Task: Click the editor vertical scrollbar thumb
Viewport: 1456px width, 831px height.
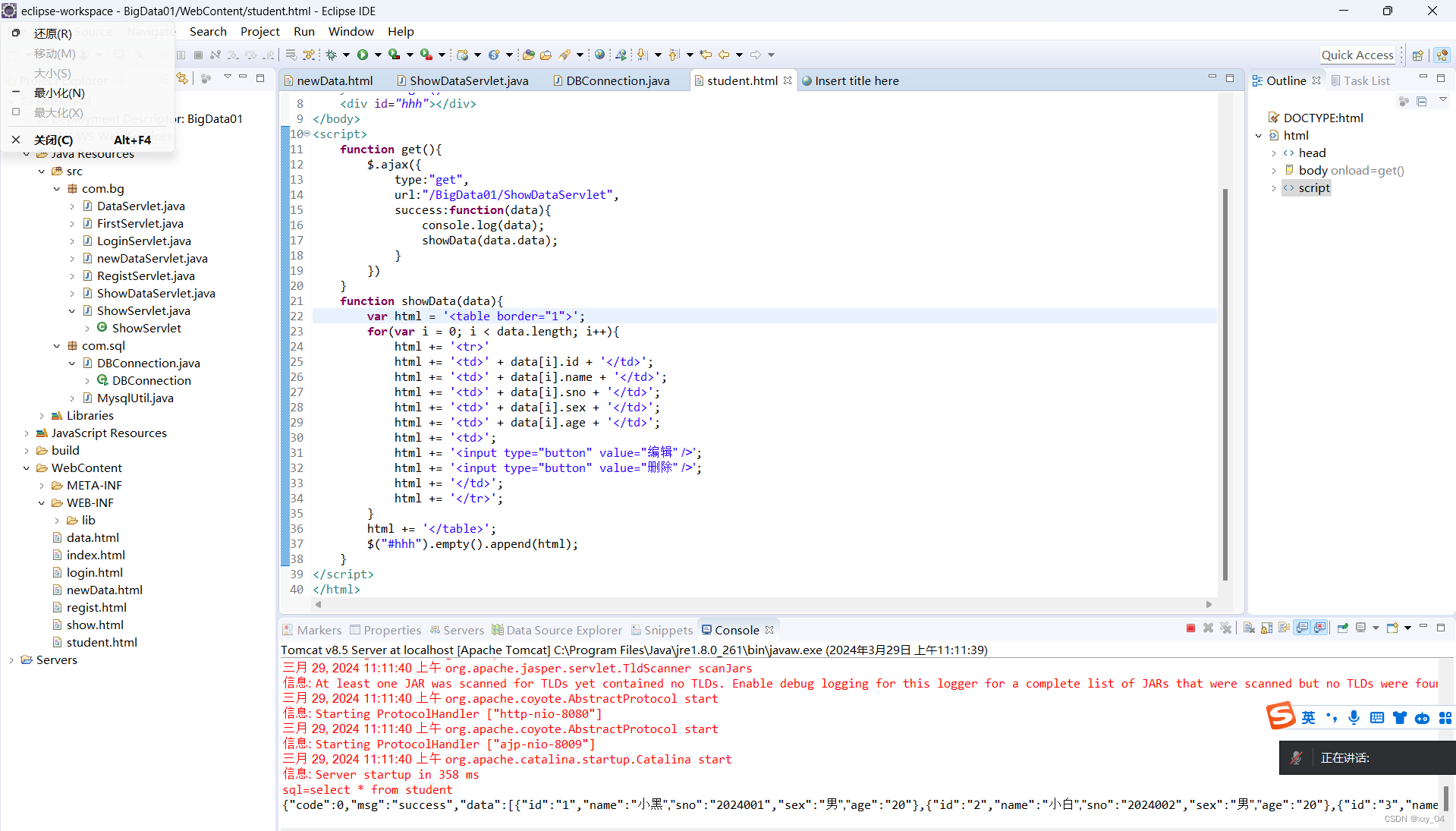Action: [x=1225, y=383]
